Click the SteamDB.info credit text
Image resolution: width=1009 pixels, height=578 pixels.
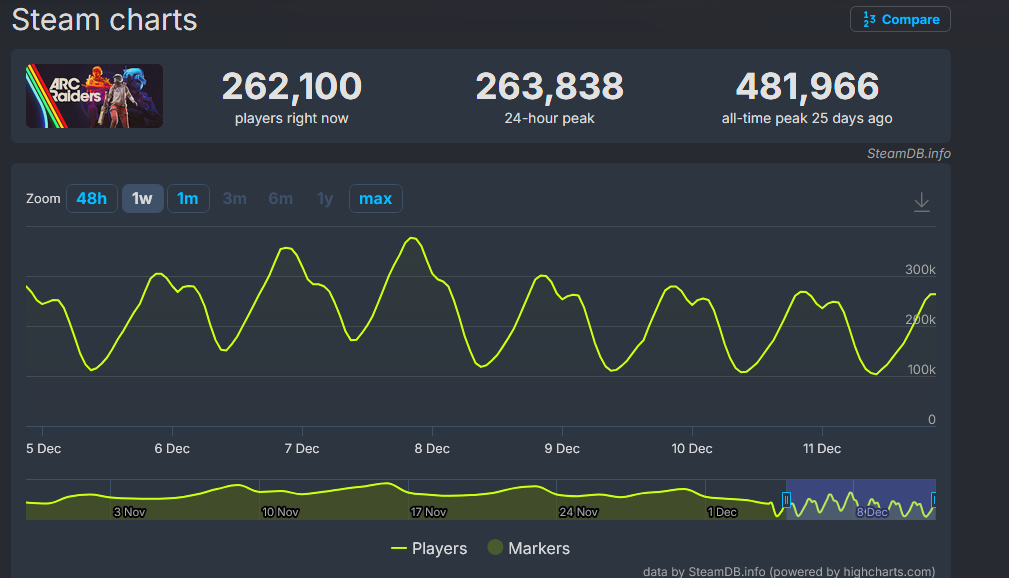pyautogui.click(x=908, y=153)
